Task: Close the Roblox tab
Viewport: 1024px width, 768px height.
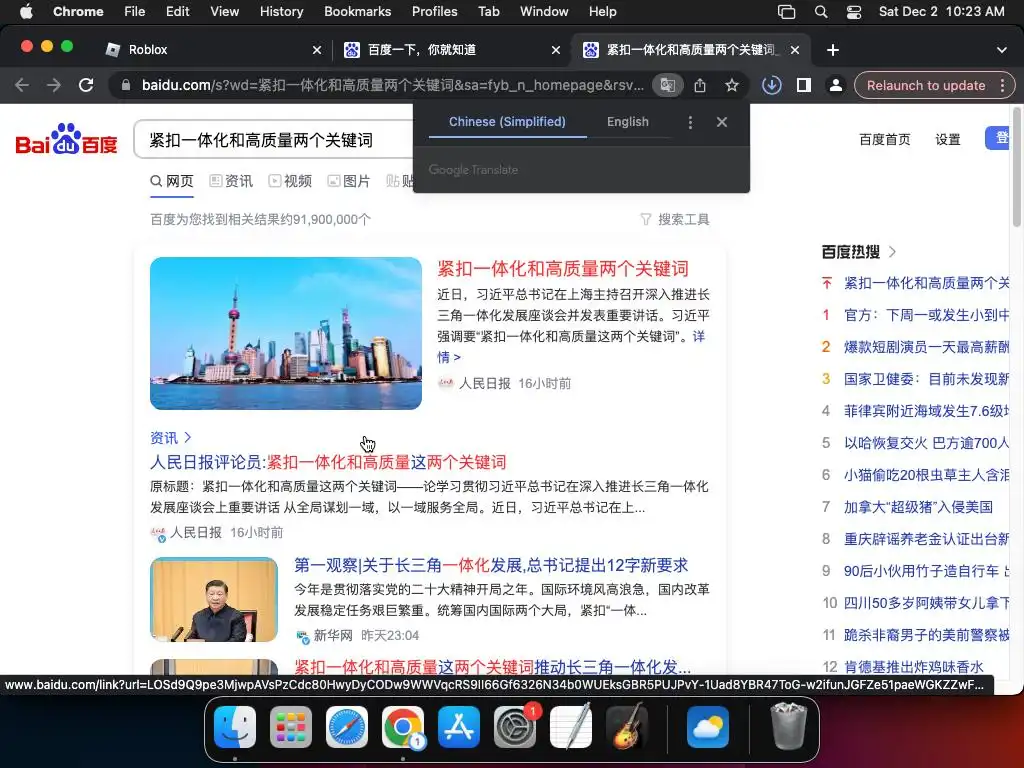Action: pos(317,50)
